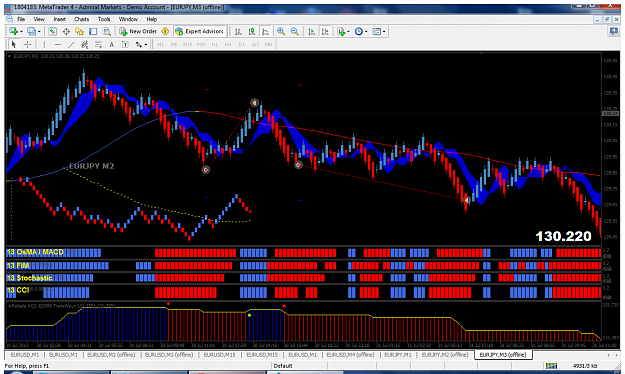Viewport: 625px width, 374px height.
Task: Expand the Arrows tool dropdown arrow
Action: [x=146, y=45]
